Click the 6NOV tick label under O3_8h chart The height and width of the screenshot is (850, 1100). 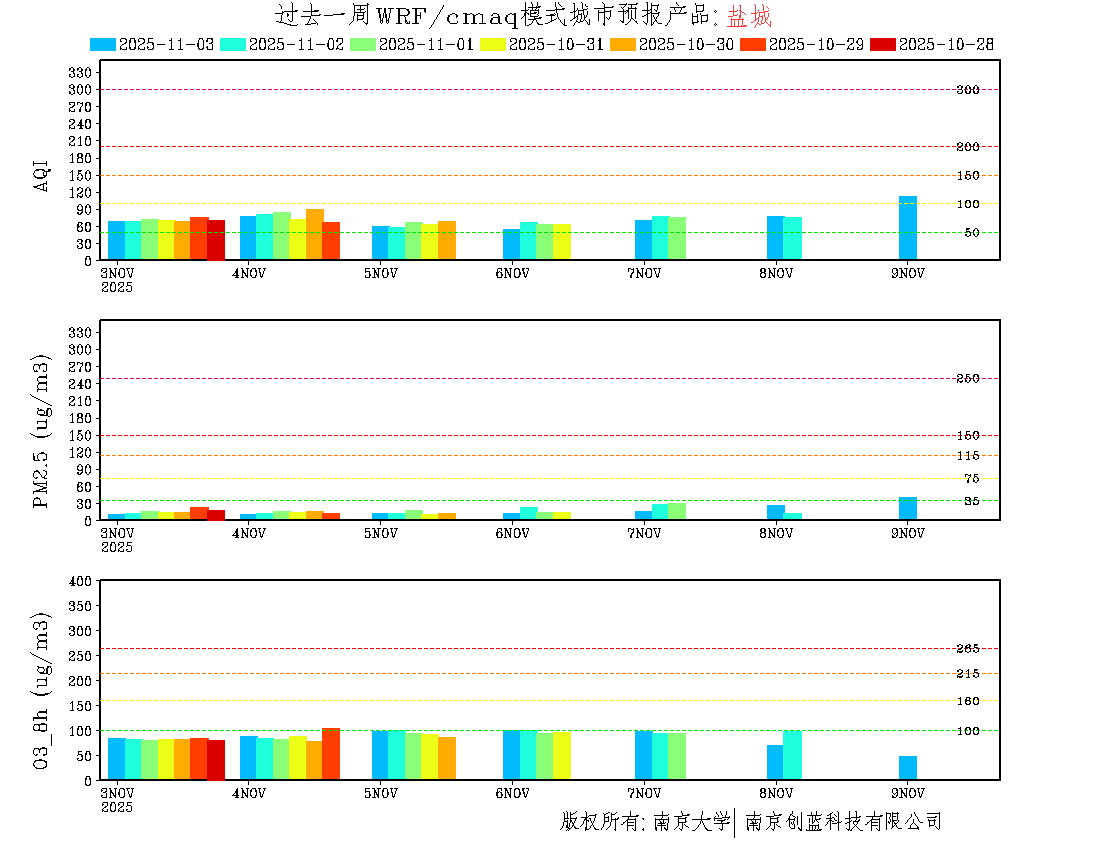[x=512, y=793]
